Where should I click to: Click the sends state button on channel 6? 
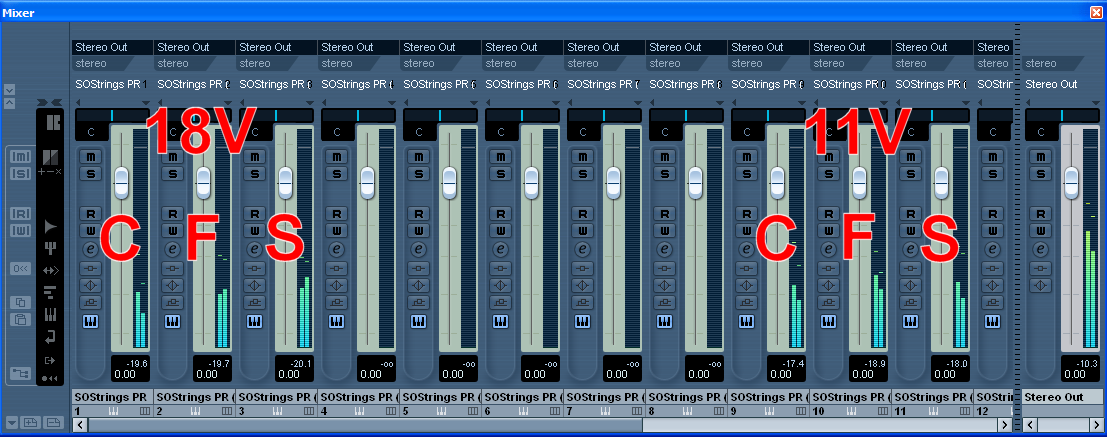point(500,302)
